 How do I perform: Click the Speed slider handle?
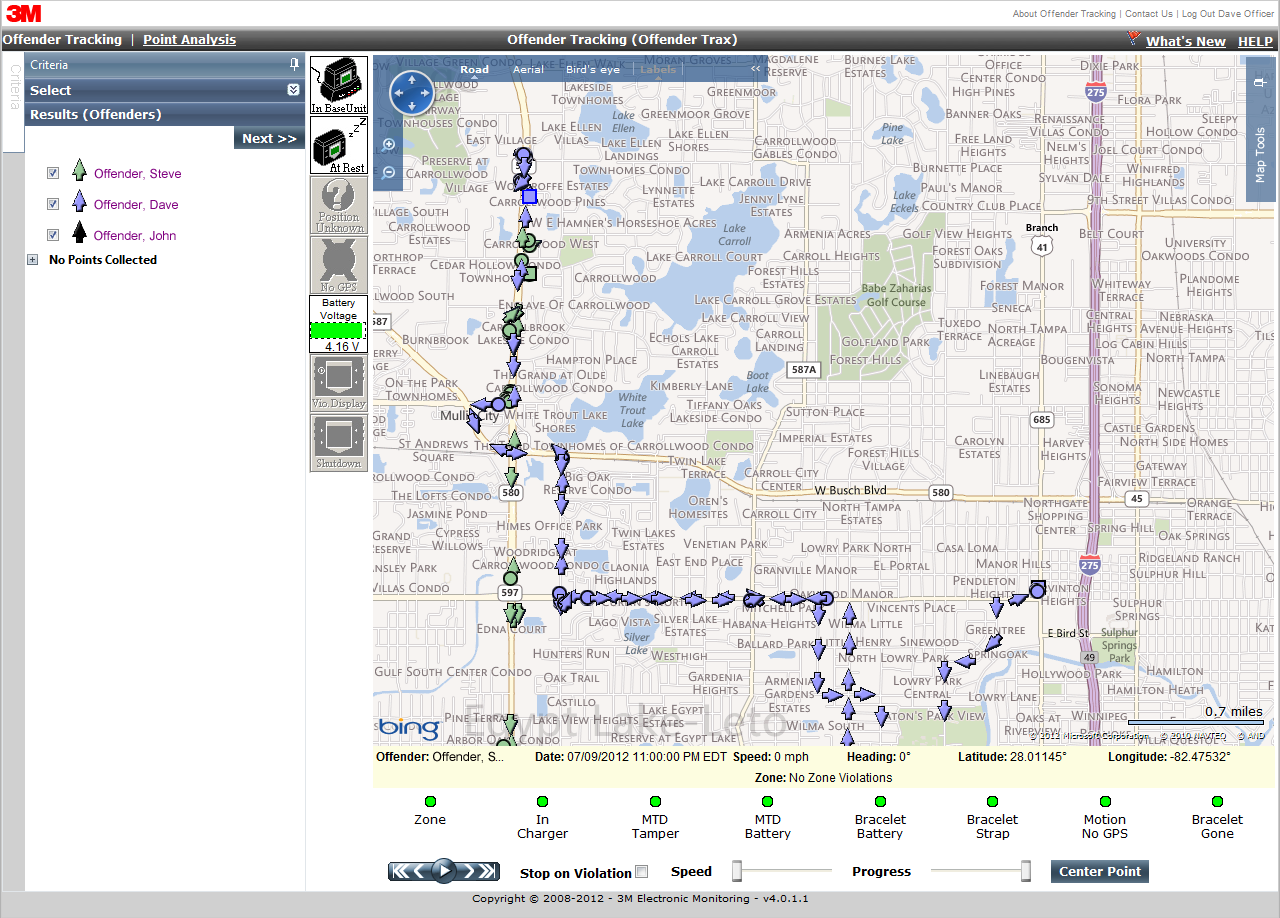(737, 871)
